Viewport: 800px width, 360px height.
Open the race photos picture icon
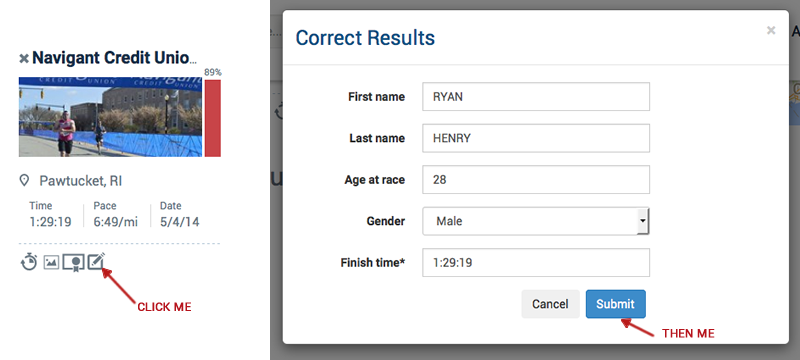(x=51, y=263)
